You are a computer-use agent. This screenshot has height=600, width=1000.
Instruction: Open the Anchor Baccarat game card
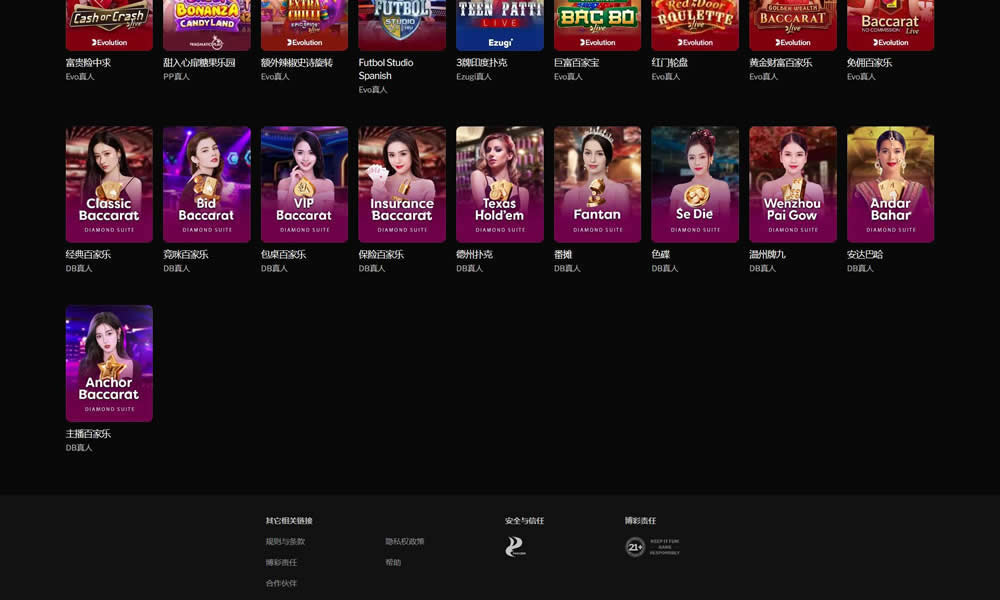point(109,363)
